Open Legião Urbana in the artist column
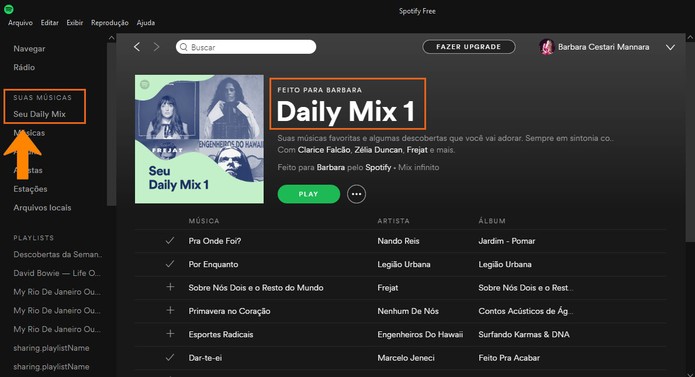This screenshot has height=377, width=695. coord(404,264)
